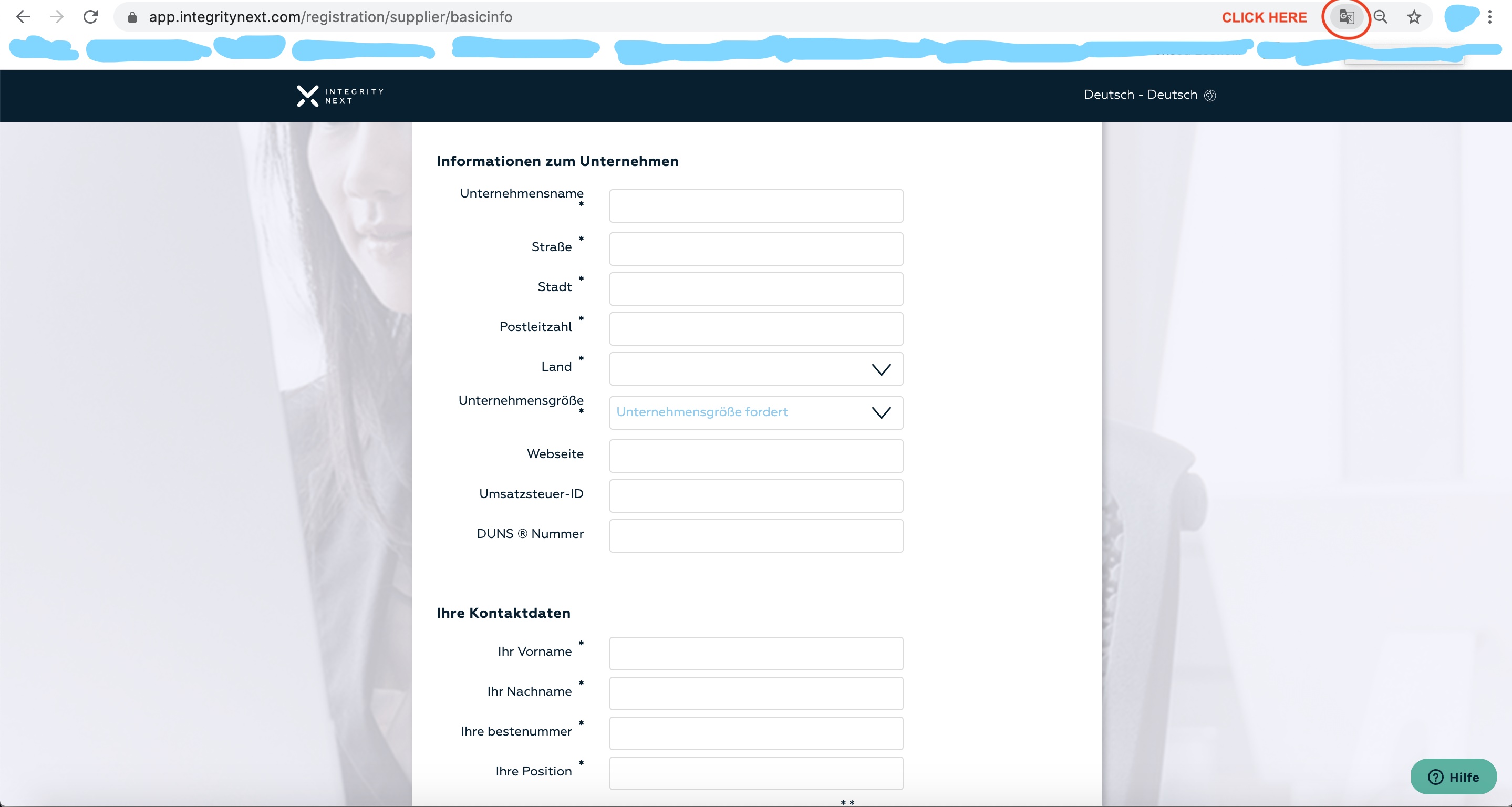
Task: Click the padlock site info icon
Action: point(132,18)
